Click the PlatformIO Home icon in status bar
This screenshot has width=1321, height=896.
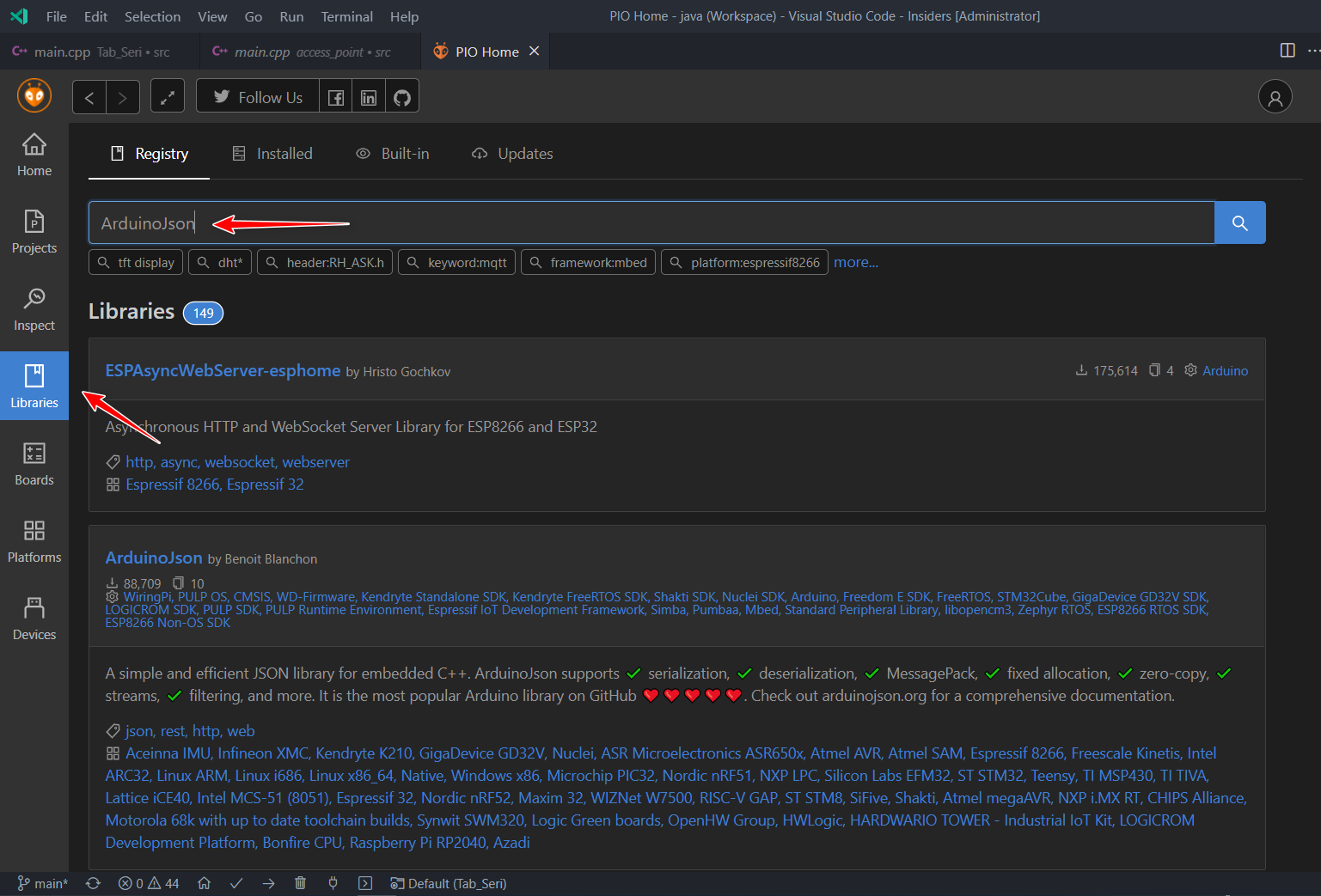tap(204, 883)
